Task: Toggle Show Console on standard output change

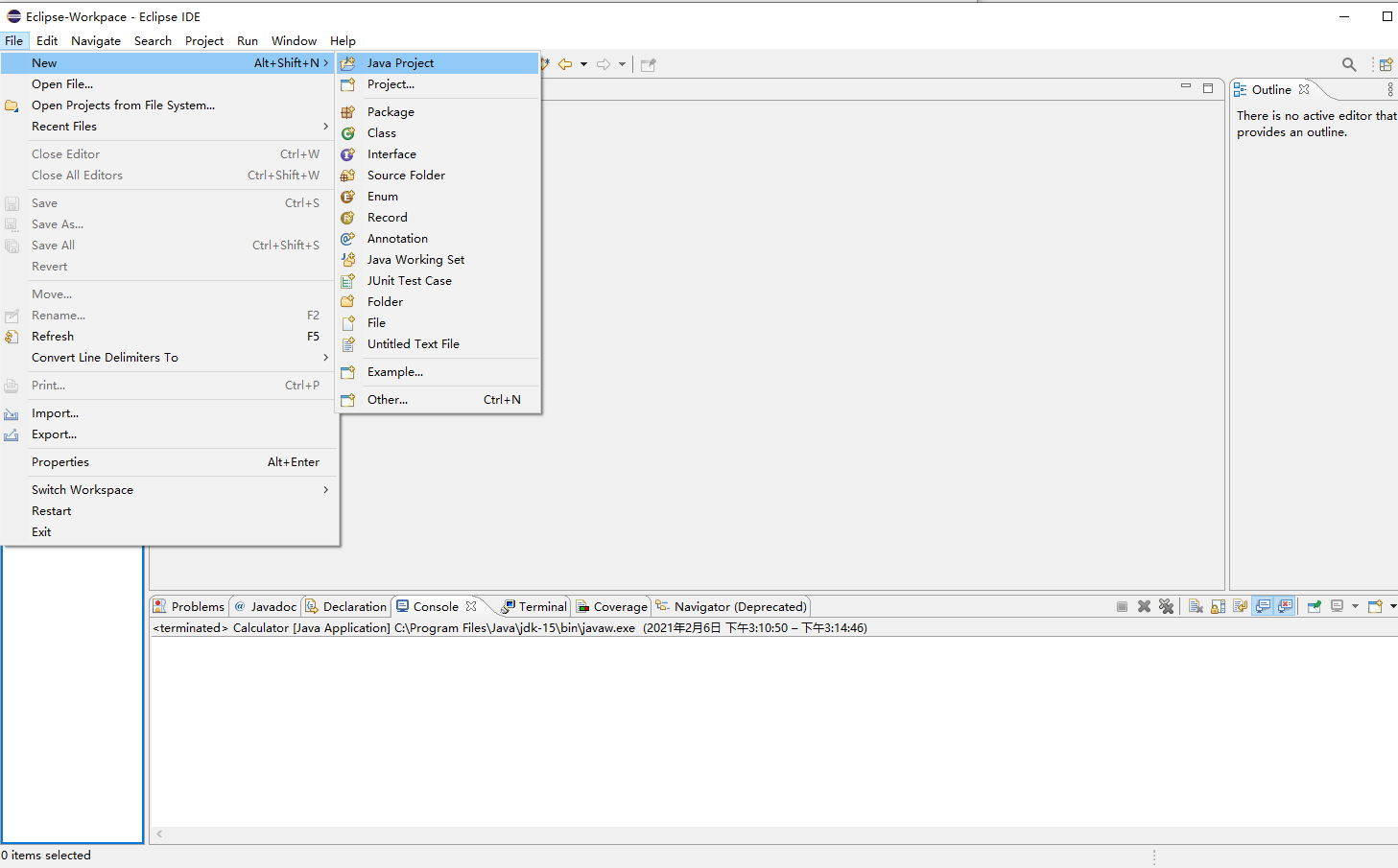Action: pyautogui.click(x=1263, y=606)
